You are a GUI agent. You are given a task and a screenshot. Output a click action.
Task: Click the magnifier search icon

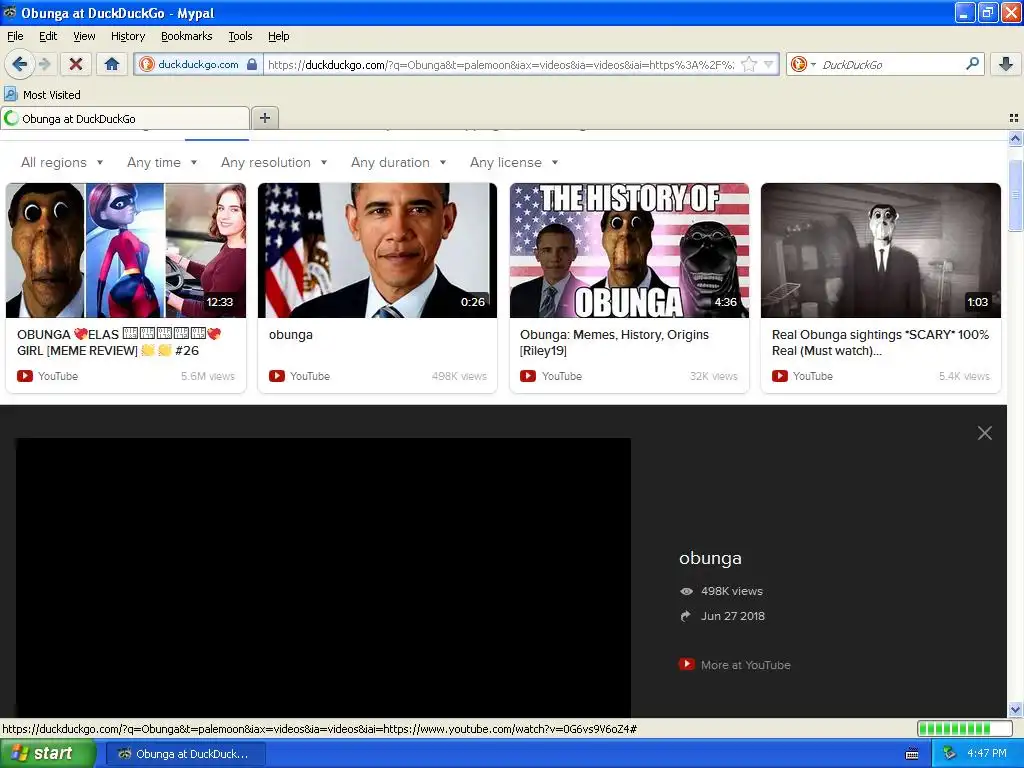coord(972,64)
